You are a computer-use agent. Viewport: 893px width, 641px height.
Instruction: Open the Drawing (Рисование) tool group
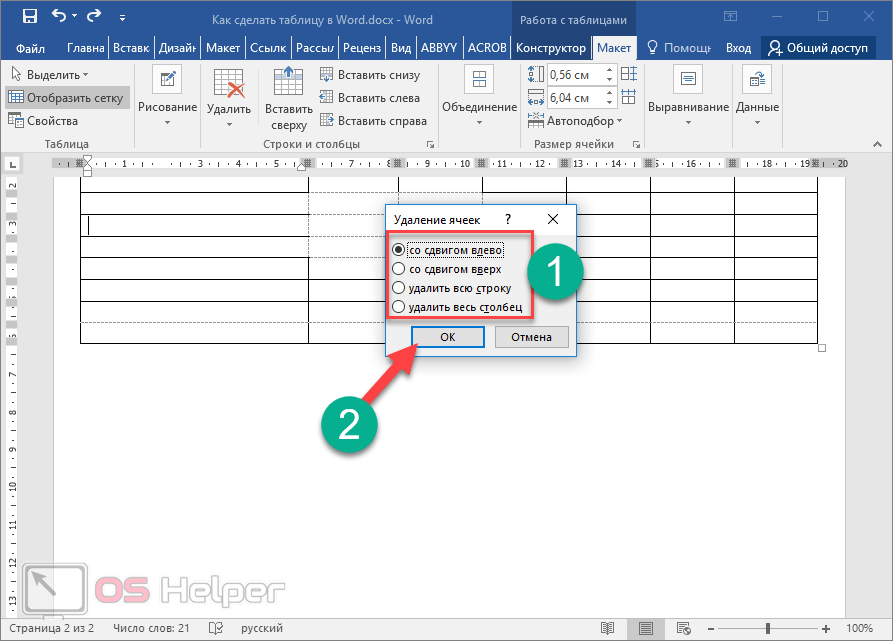click(167, 97)
